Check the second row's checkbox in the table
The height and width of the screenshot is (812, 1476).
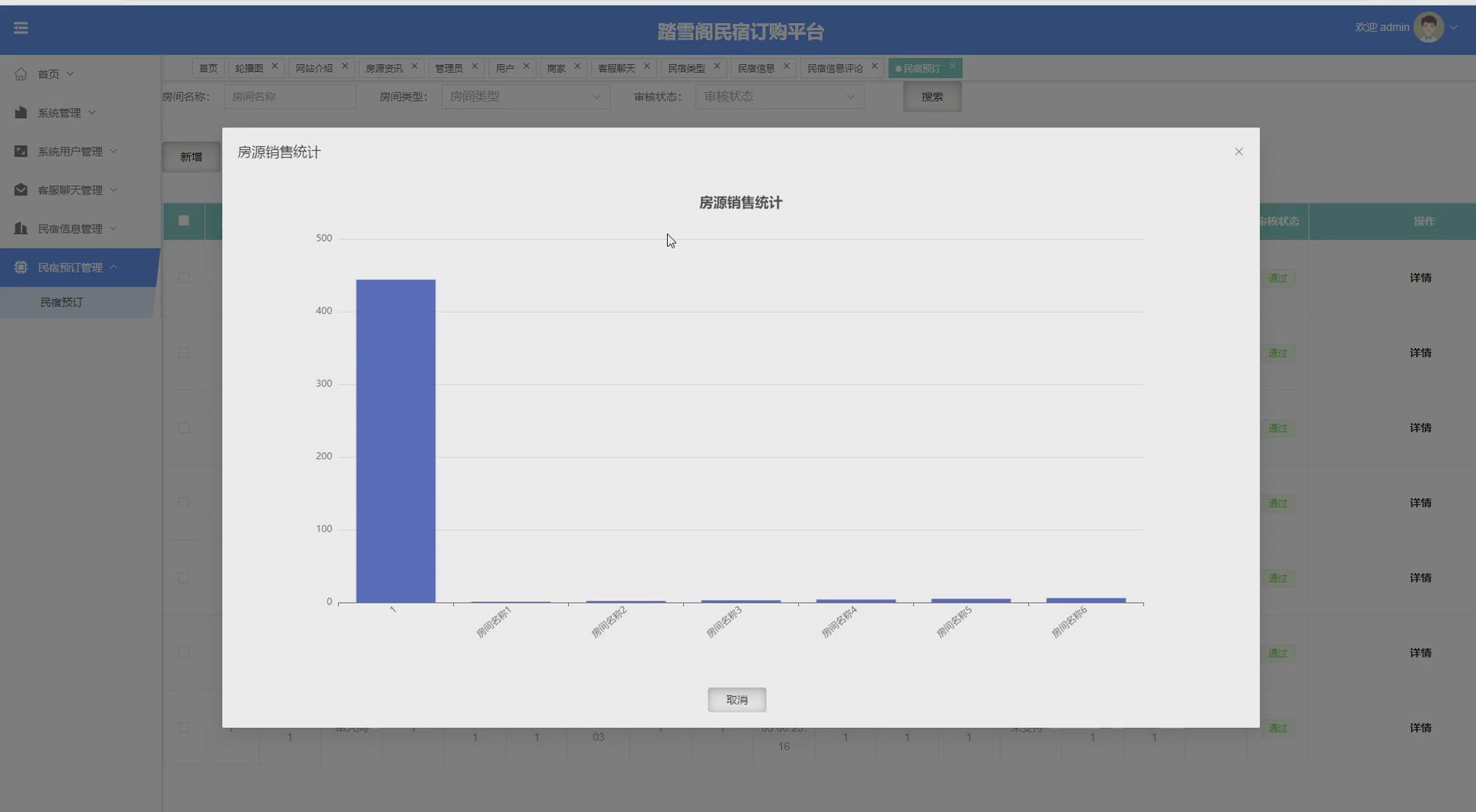(x=183, y=353)
